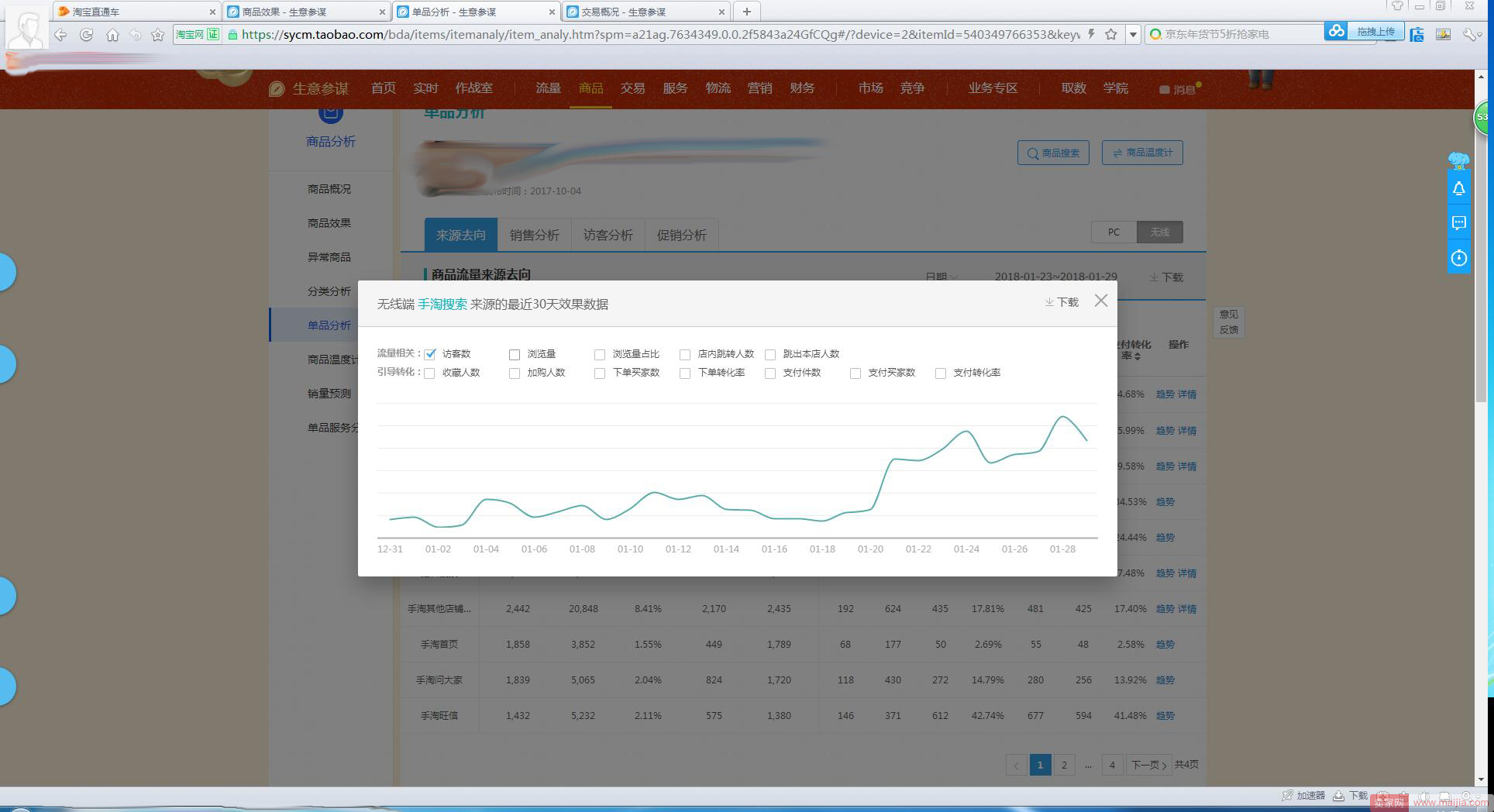
Task: Open 下载 manager in status bar
Action: [x=1351, y=796]
